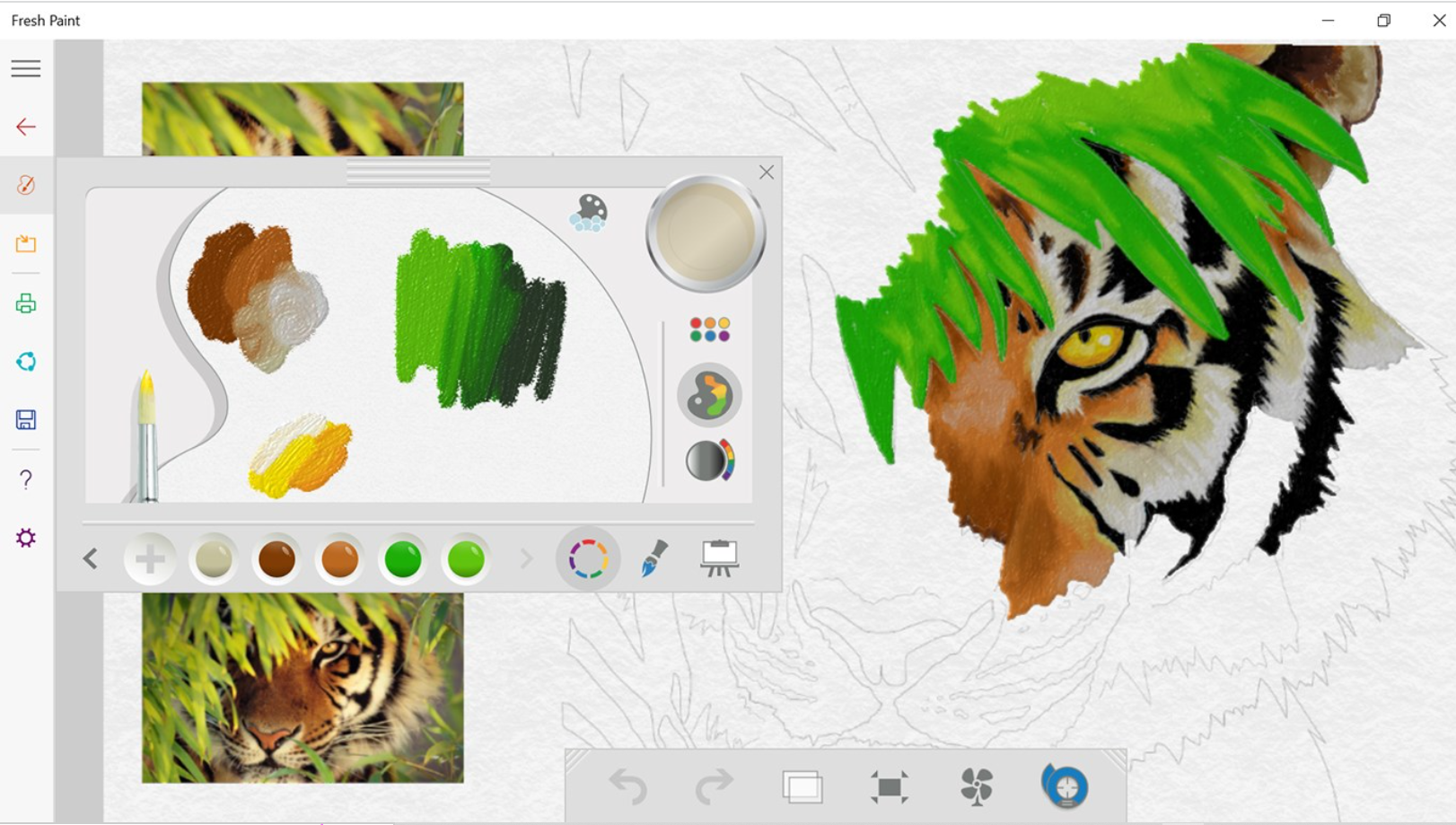The image size is (1456, 825).
Task: Toggle the color wheel picker
Action: tap(588, 557)
